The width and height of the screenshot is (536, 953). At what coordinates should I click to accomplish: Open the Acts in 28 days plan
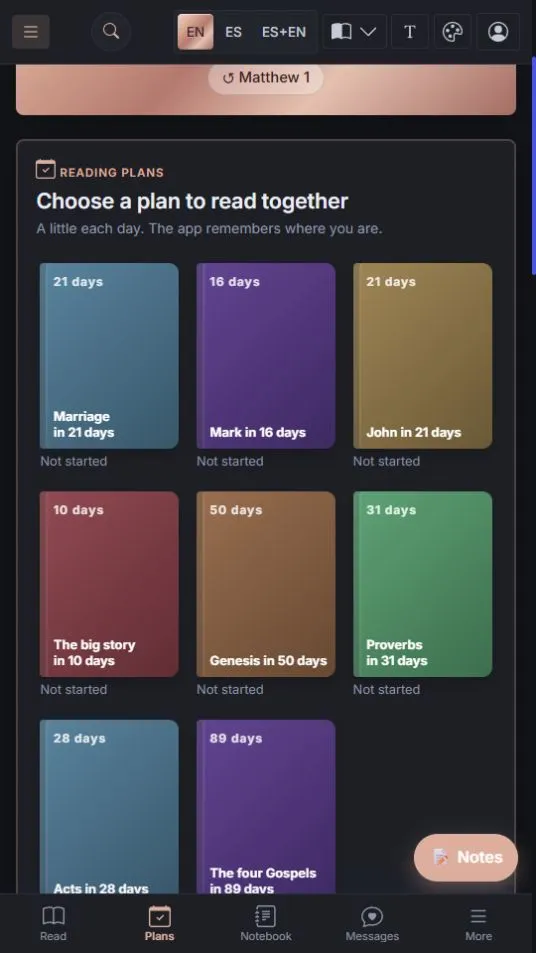tap(109, 806)
